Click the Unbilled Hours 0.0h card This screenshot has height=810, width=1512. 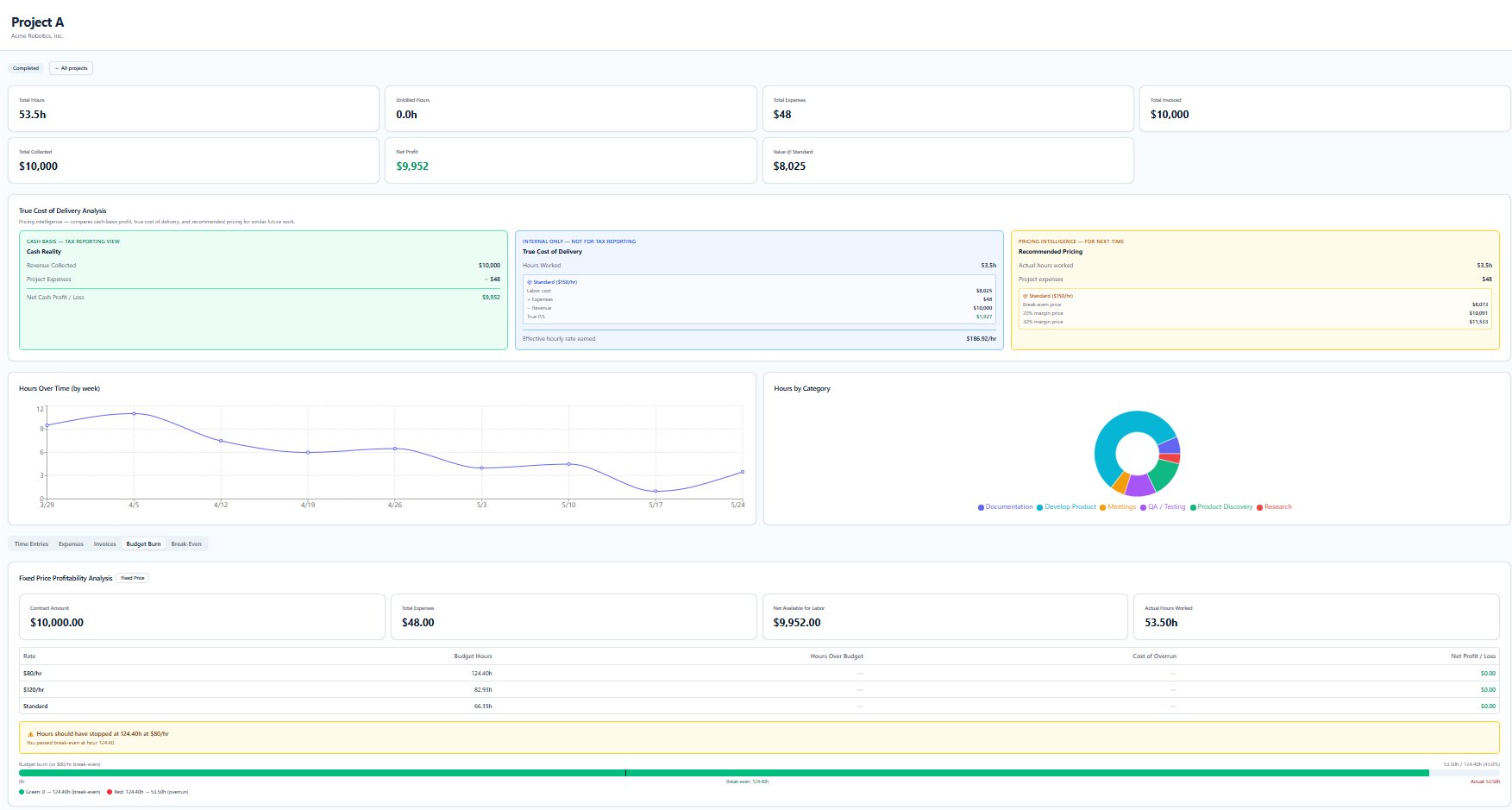pyautogui.click(x=570, y=109)
